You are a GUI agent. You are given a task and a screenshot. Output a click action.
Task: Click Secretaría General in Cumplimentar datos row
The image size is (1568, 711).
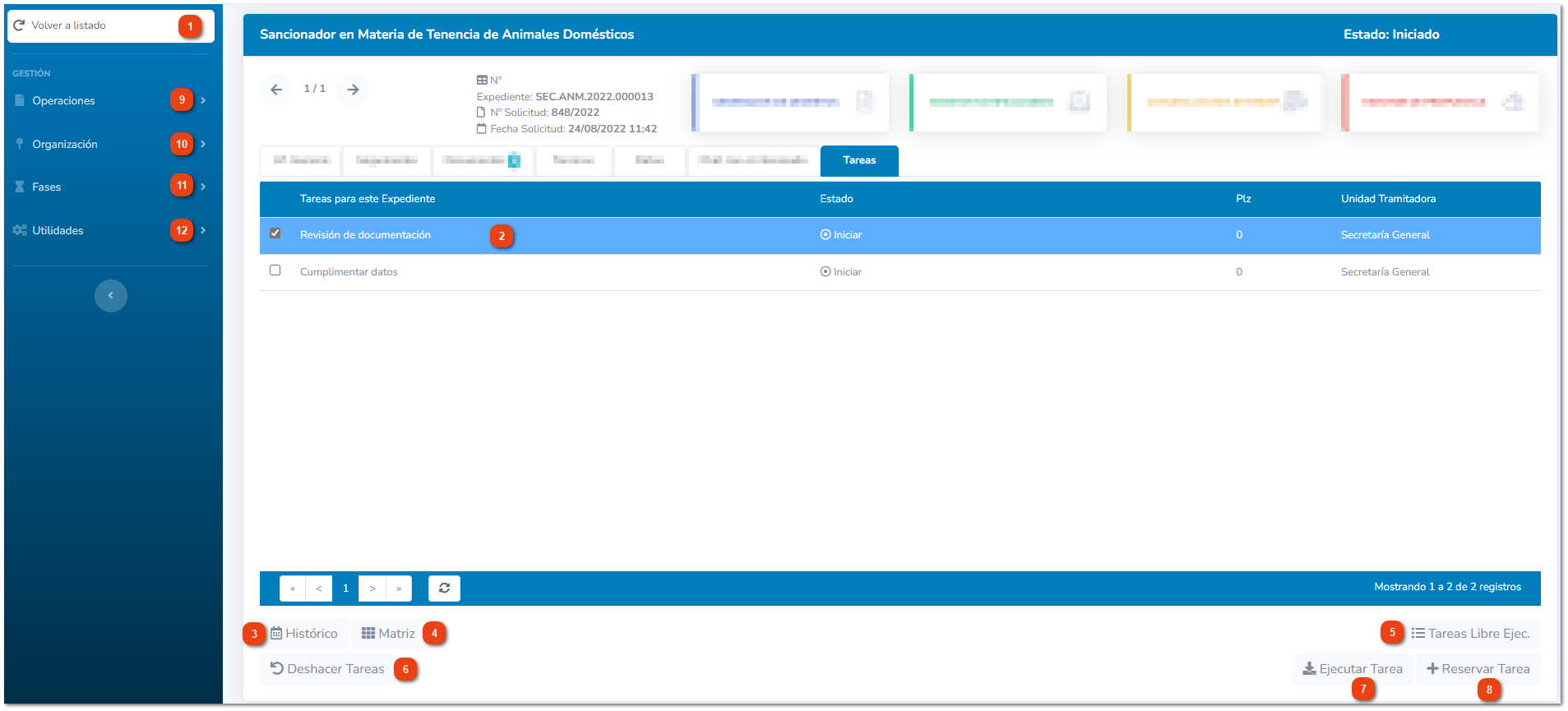pyautogui.click(x=1385, y=272)
